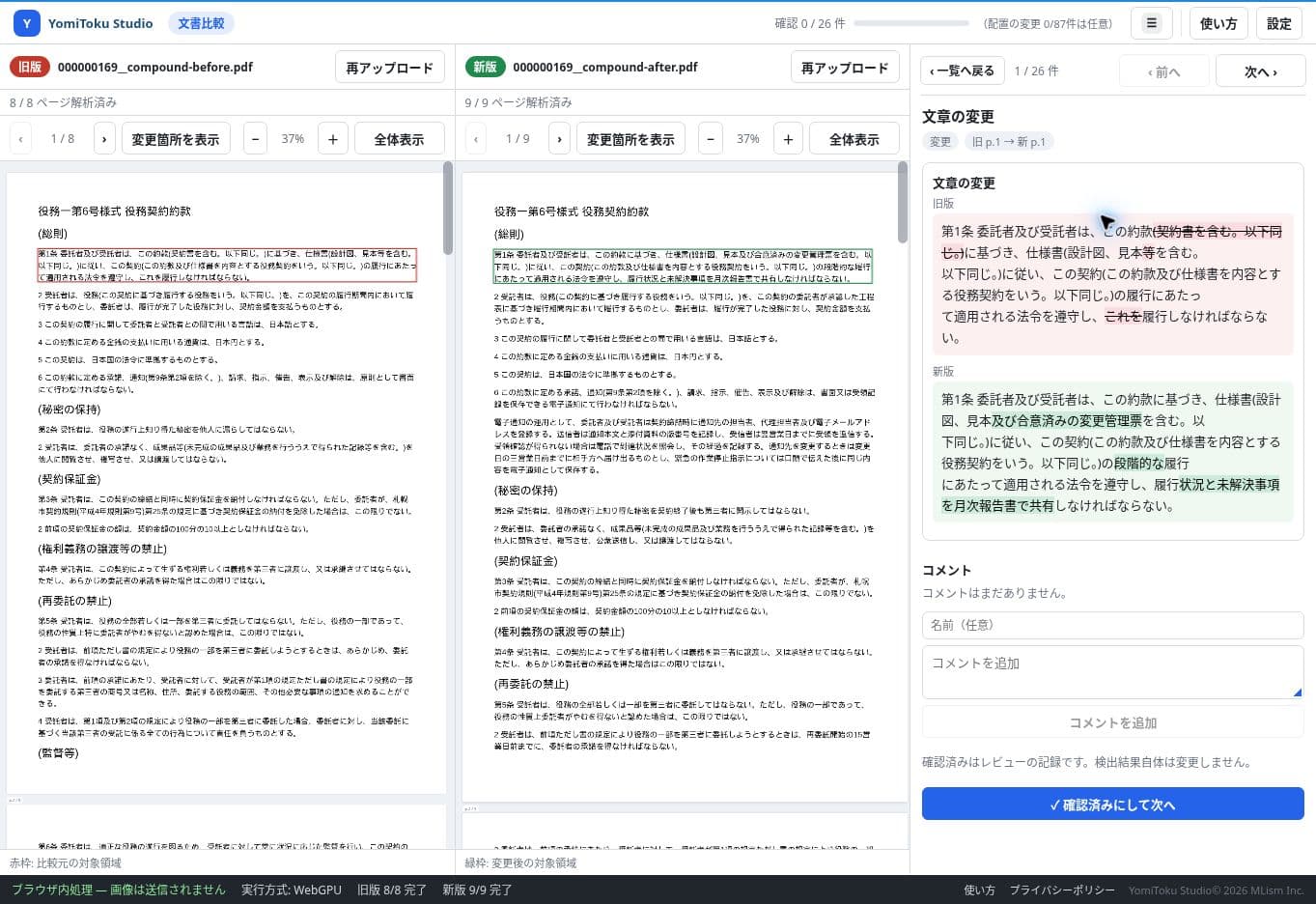The image size is (1316, 904).
Task: Select the red-highlighted paragraph in the old document
Action: coord(227,265)
